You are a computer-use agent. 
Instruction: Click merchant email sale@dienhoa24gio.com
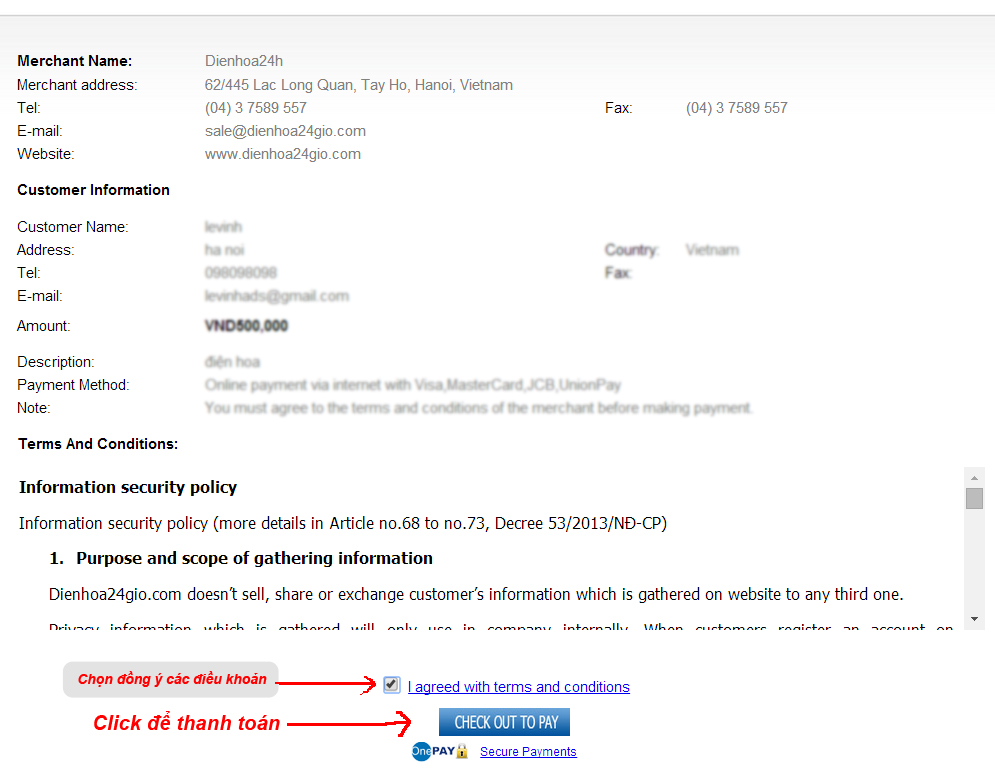point(285,131)
